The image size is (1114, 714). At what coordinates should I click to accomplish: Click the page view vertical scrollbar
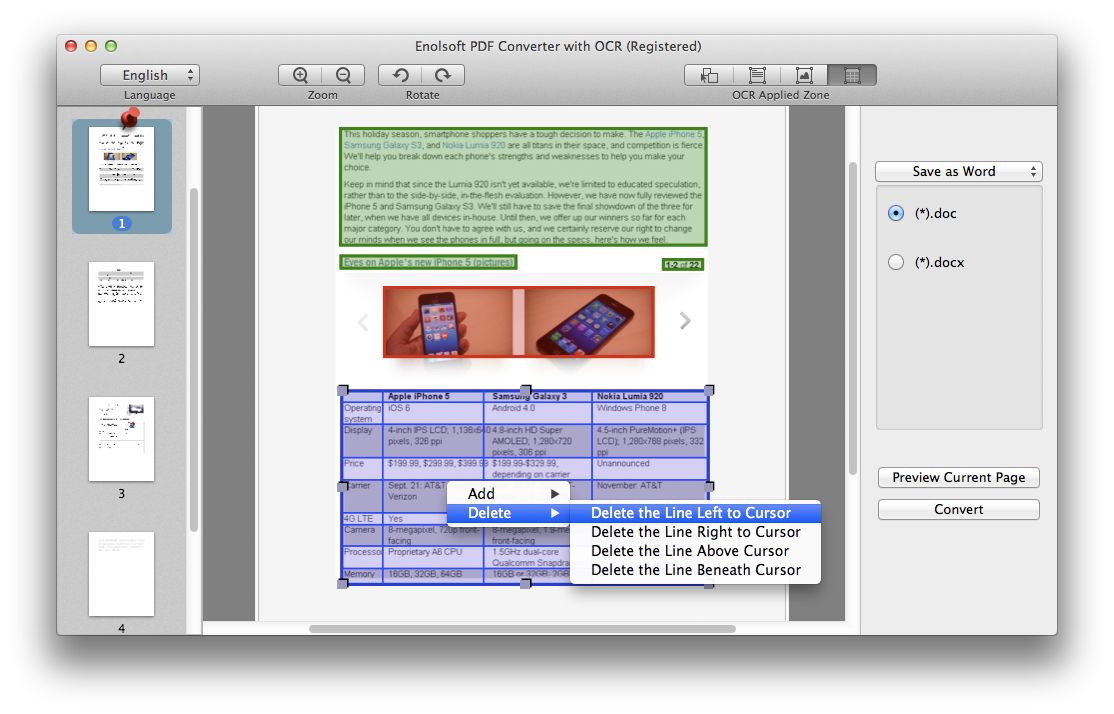[853, 318]
